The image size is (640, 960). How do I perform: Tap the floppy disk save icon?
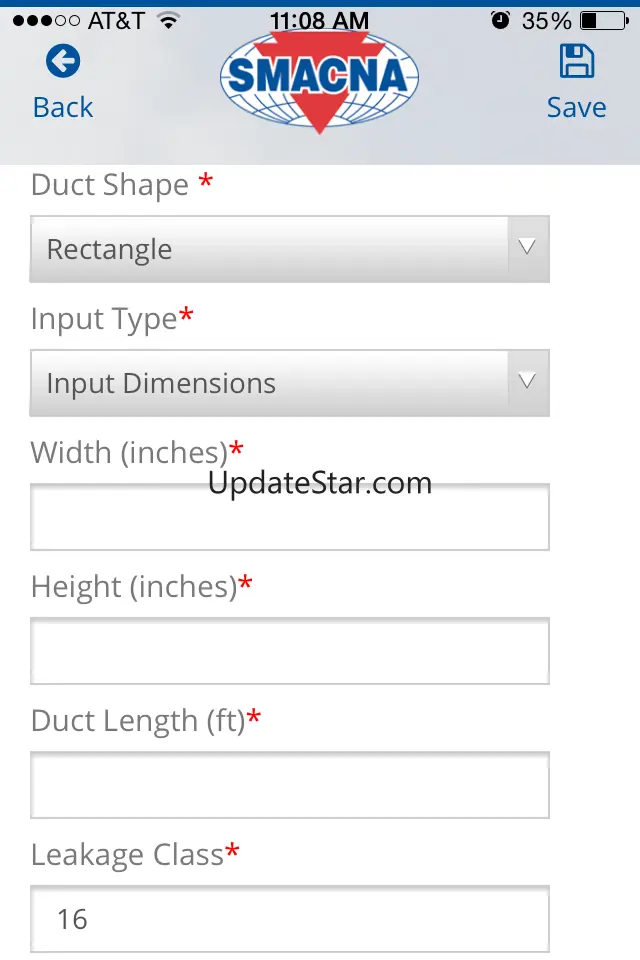(576, 62)
